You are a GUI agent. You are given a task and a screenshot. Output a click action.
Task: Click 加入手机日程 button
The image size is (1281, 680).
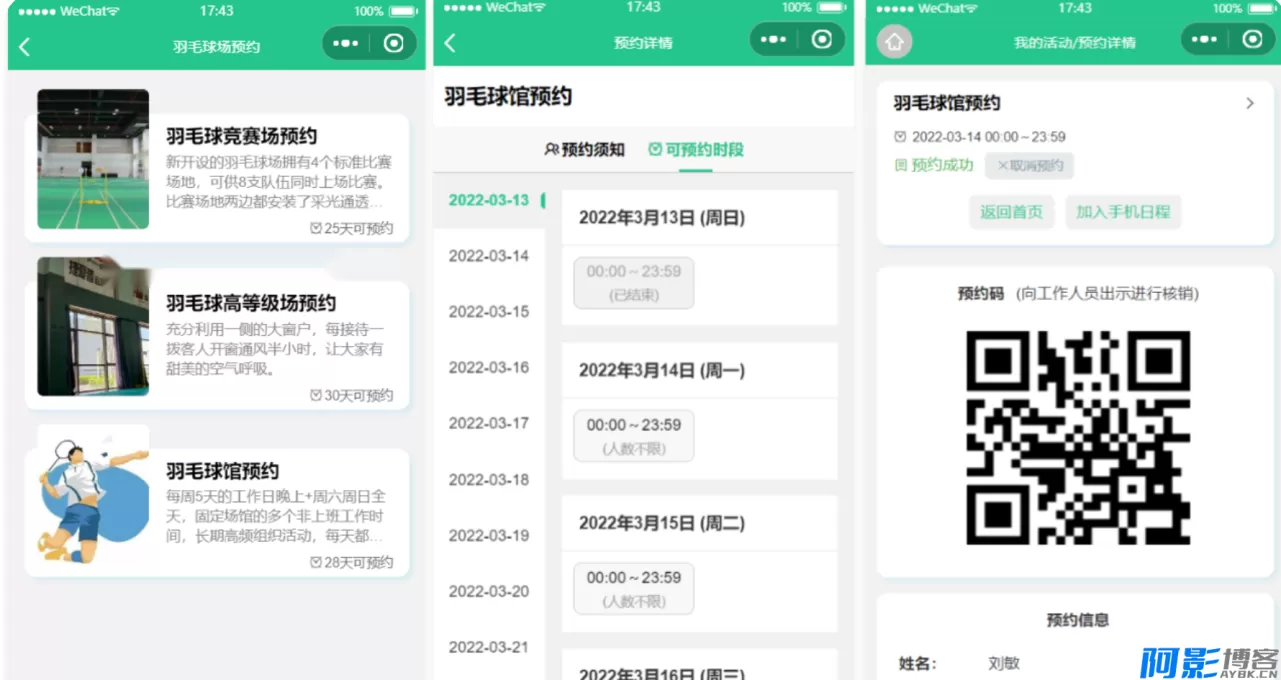(x=1123, y=212)
